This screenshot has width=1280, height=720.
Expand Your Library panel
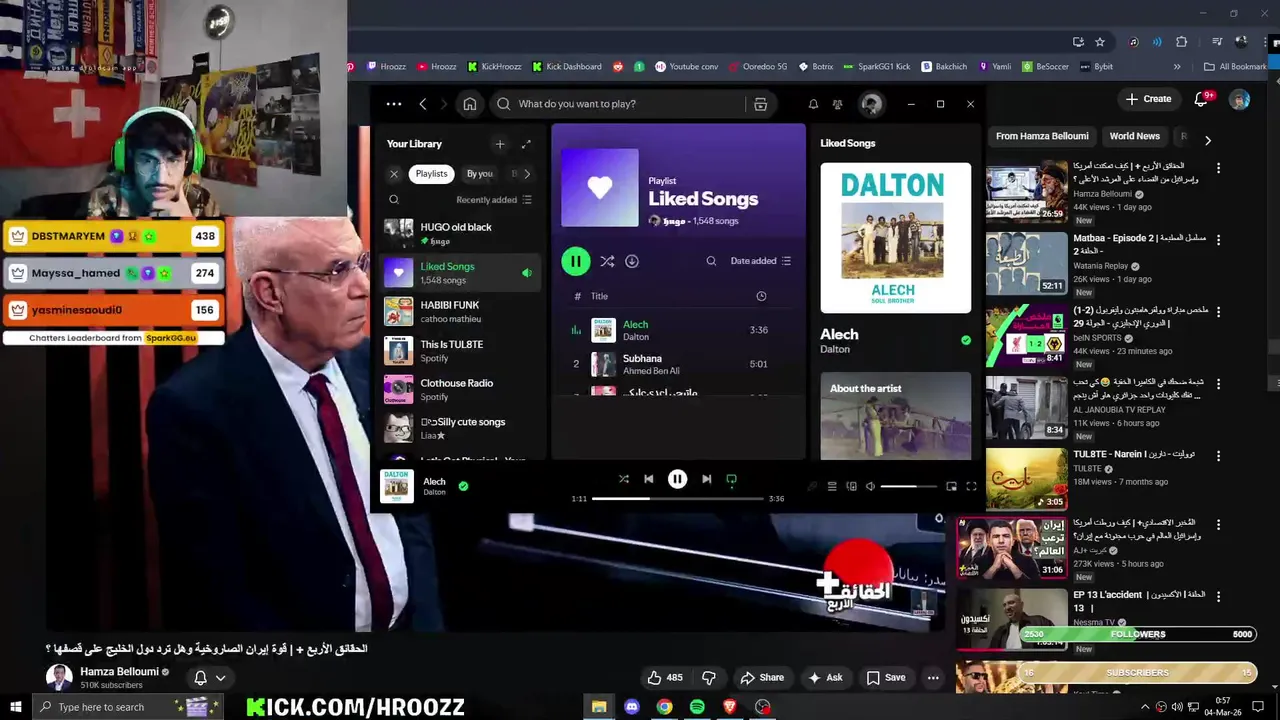pyautogui.click(x=526, y=144)
